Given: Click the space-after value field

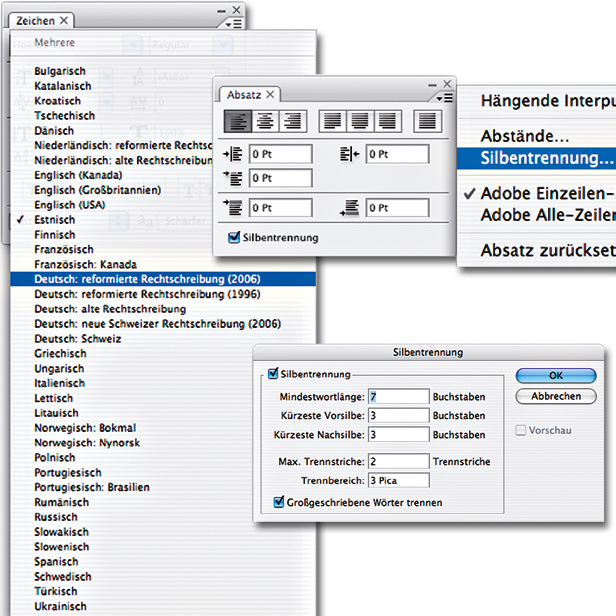Looking at the screenshot, I should click(x=397, y=208).
